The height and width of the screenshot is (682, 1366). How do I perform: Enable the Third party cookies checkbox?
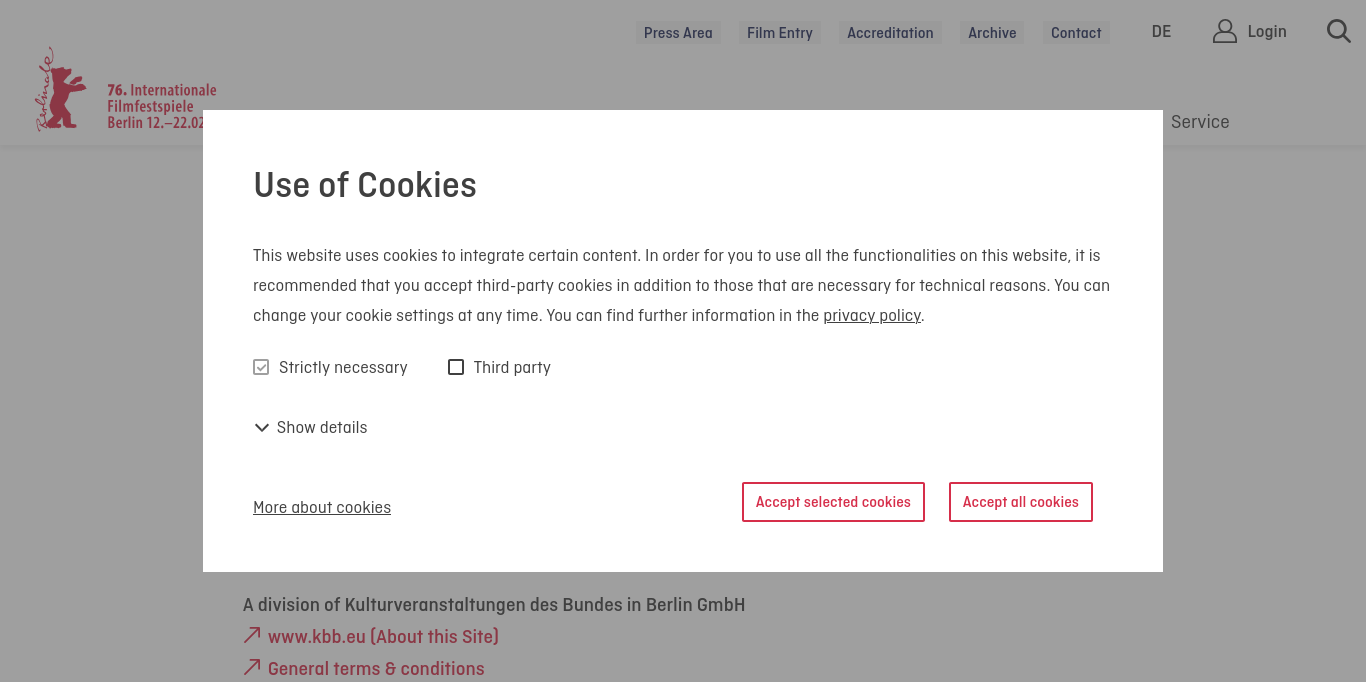click(x=456, y=367)
